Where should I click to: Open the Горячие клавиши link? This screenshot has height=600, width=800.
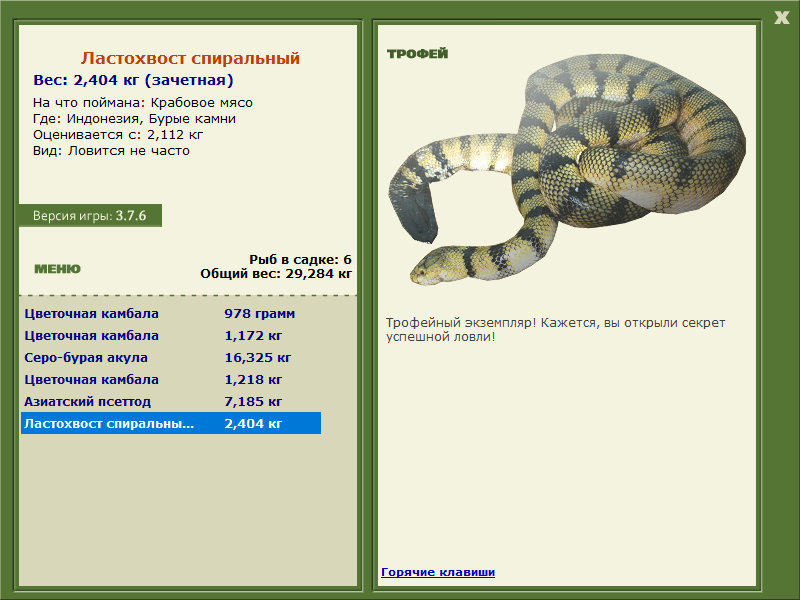click(438, 572)
